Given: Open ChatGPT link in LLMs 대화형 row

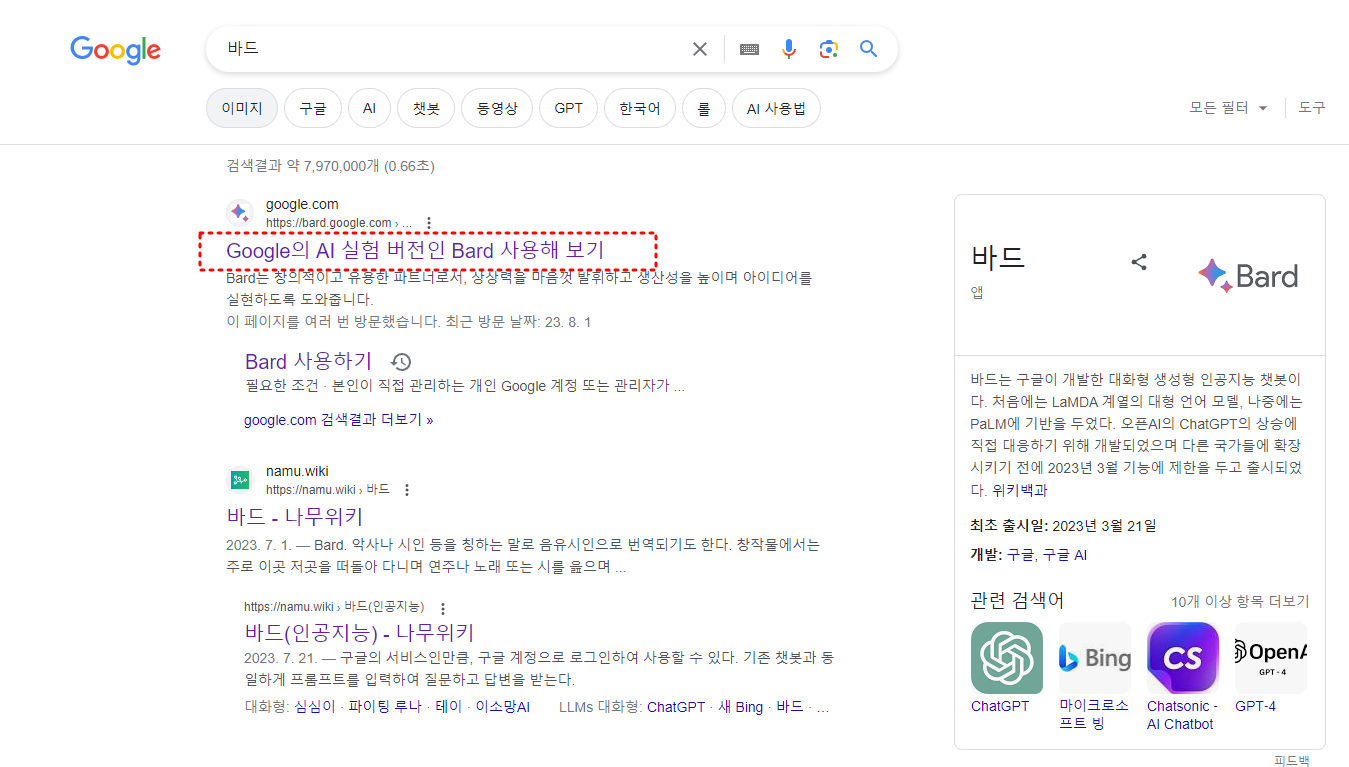Looking at the screenshot, I should (x=676, y=707).
